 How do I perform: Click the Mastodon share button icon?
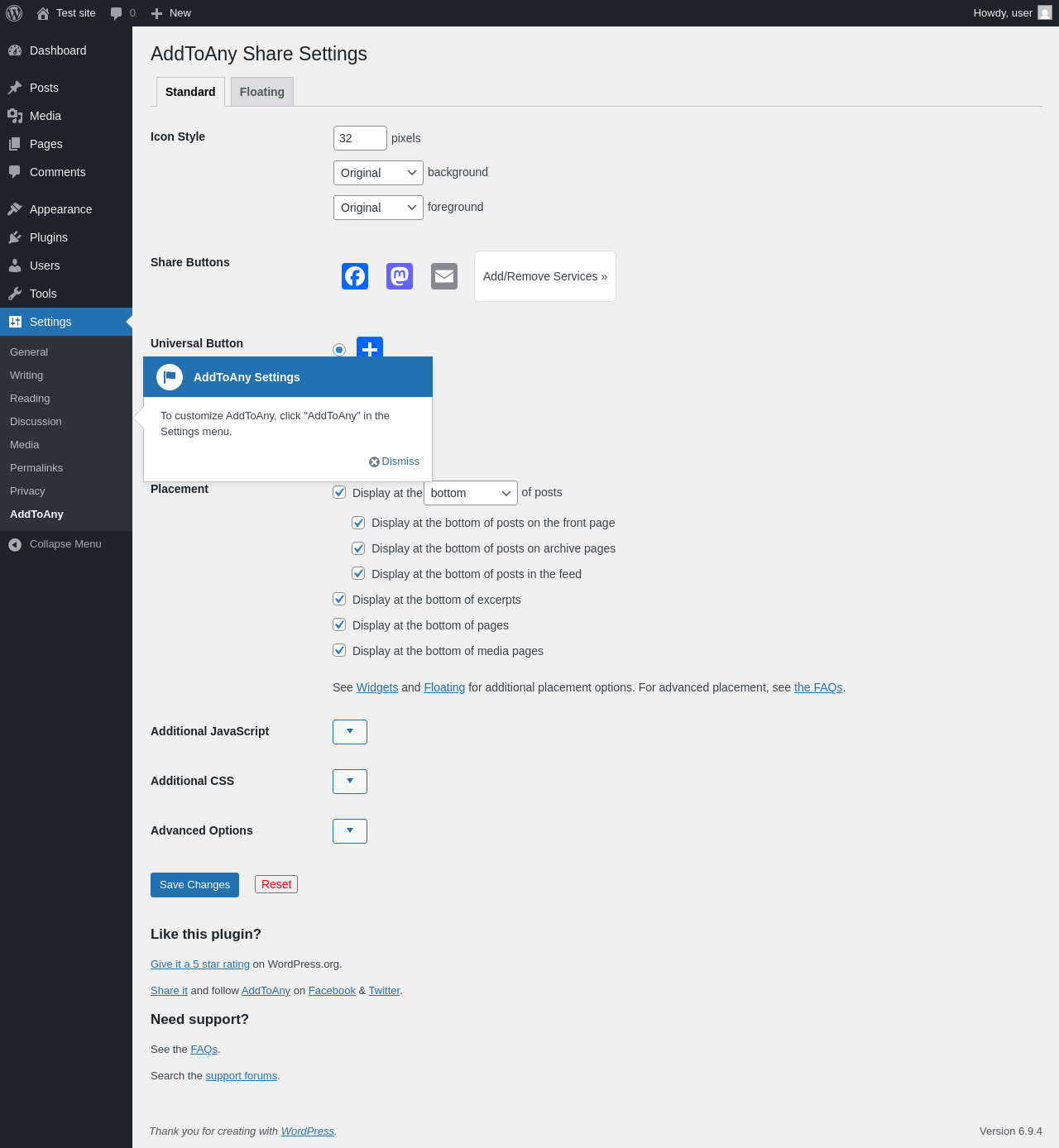pos(400,276)
